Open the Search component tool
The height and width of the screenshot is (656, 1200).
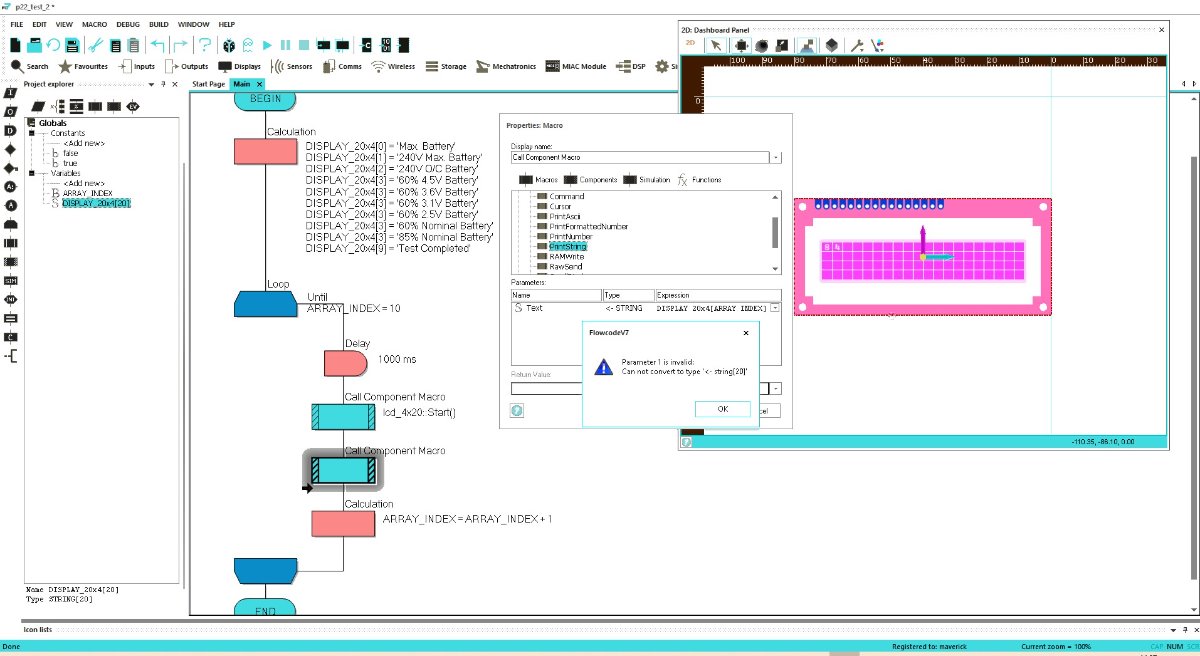click(30, 66)
